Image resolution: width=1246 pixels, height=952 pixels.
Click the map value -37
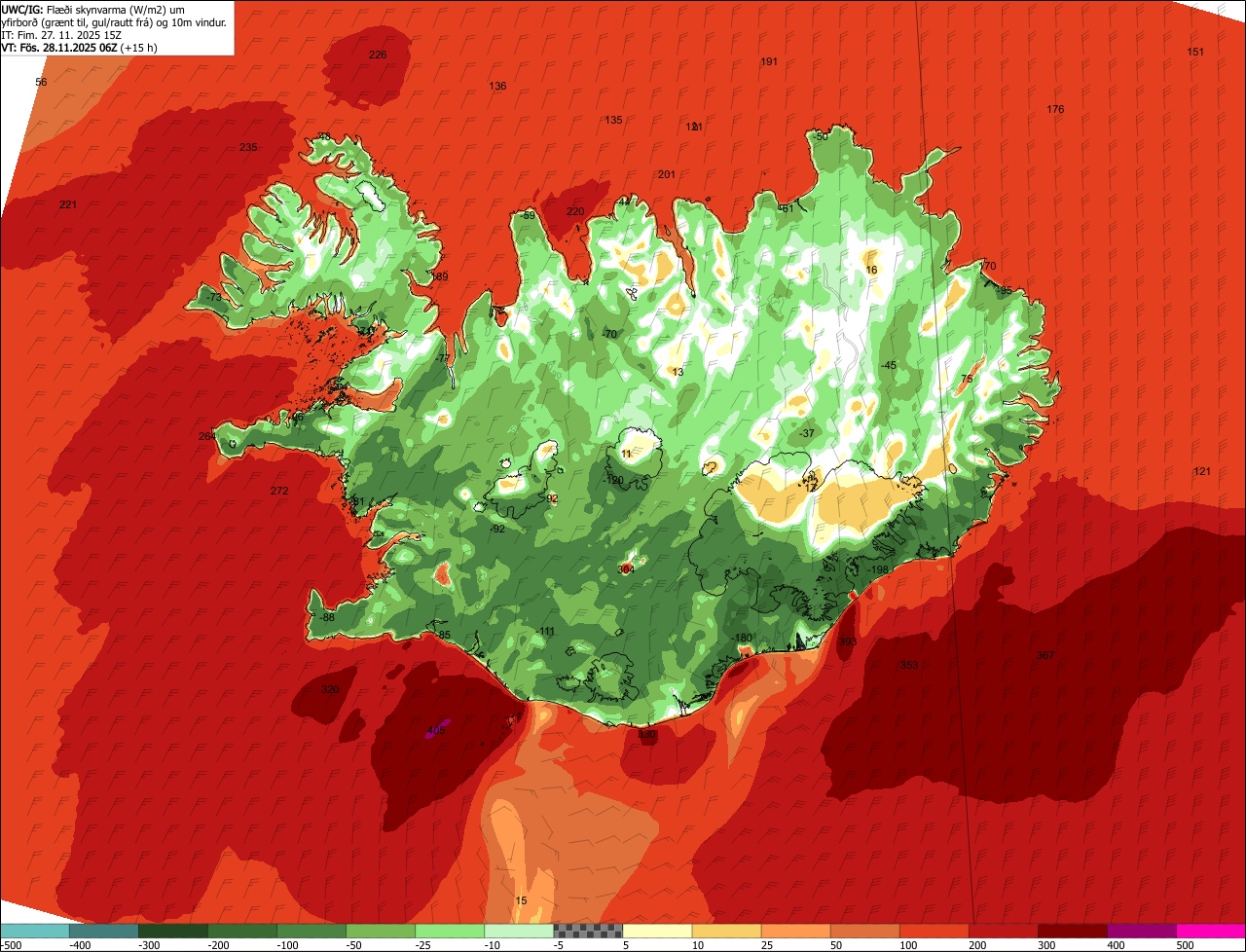(x=807, y=433)
